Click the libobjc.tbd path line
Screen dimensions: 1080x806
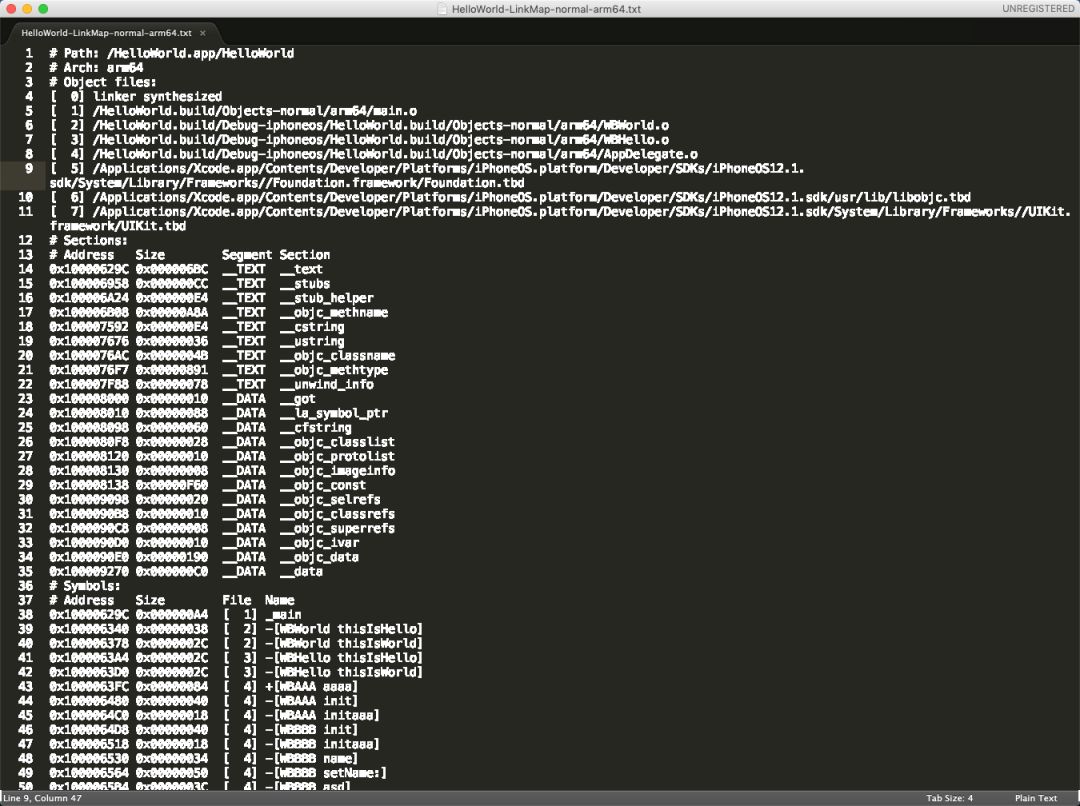click(532, 198)
